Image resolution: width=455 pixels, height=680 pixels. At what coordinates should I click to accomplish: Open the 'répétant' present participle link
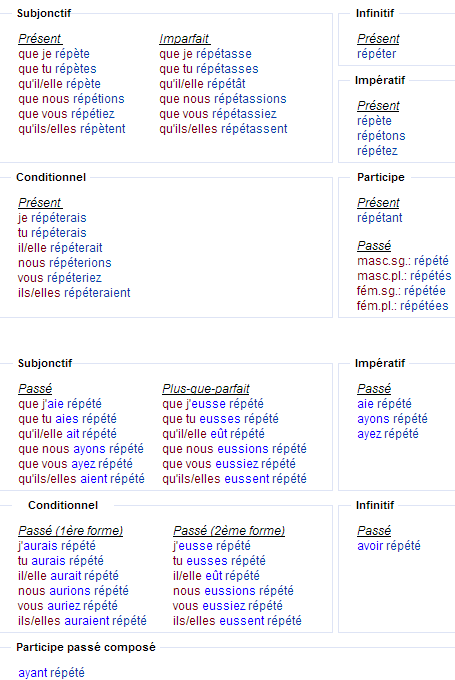pyautogui.click(x=380, y=218)
